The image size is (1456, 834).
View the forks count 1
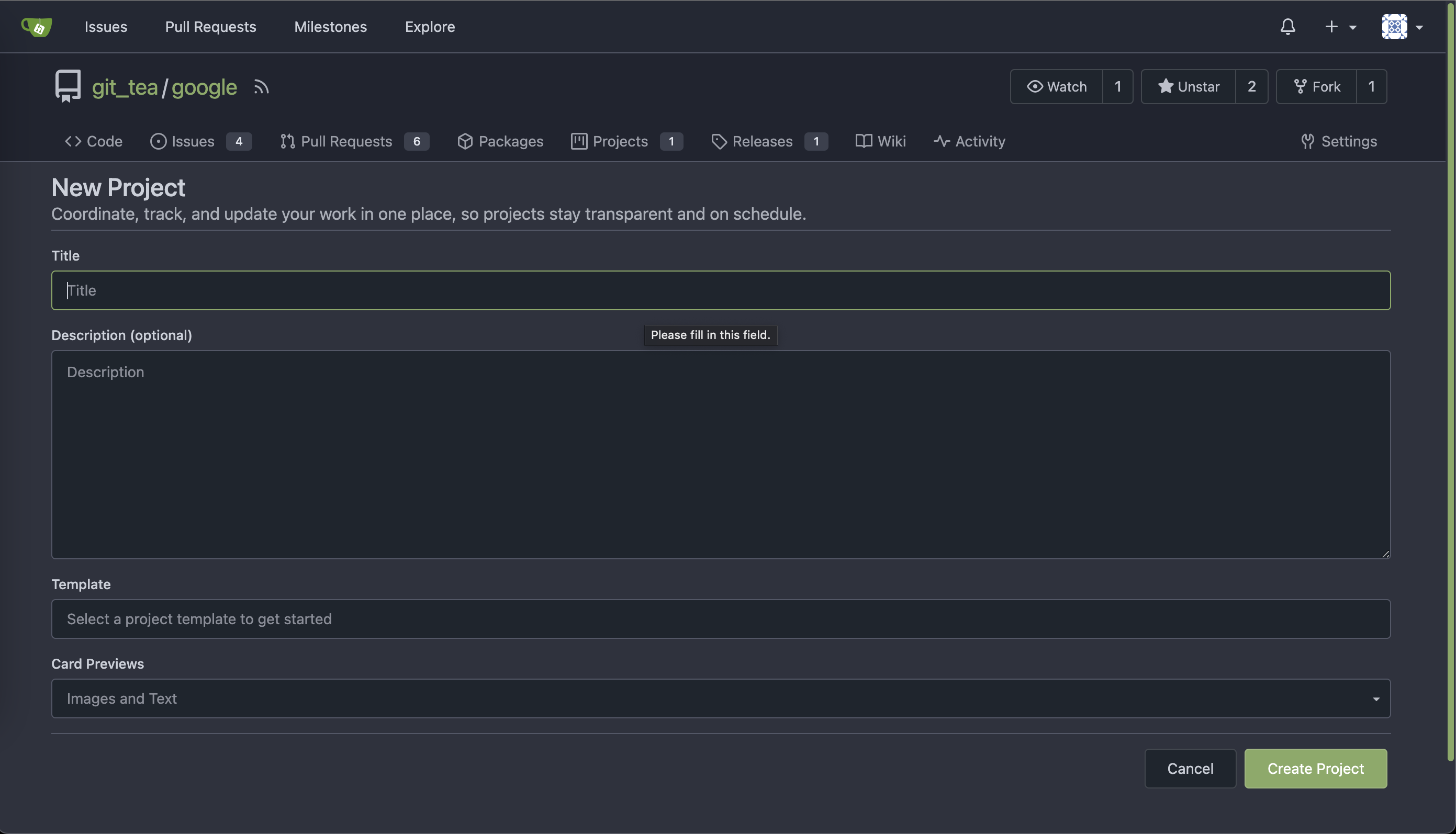coord(1371,86)
